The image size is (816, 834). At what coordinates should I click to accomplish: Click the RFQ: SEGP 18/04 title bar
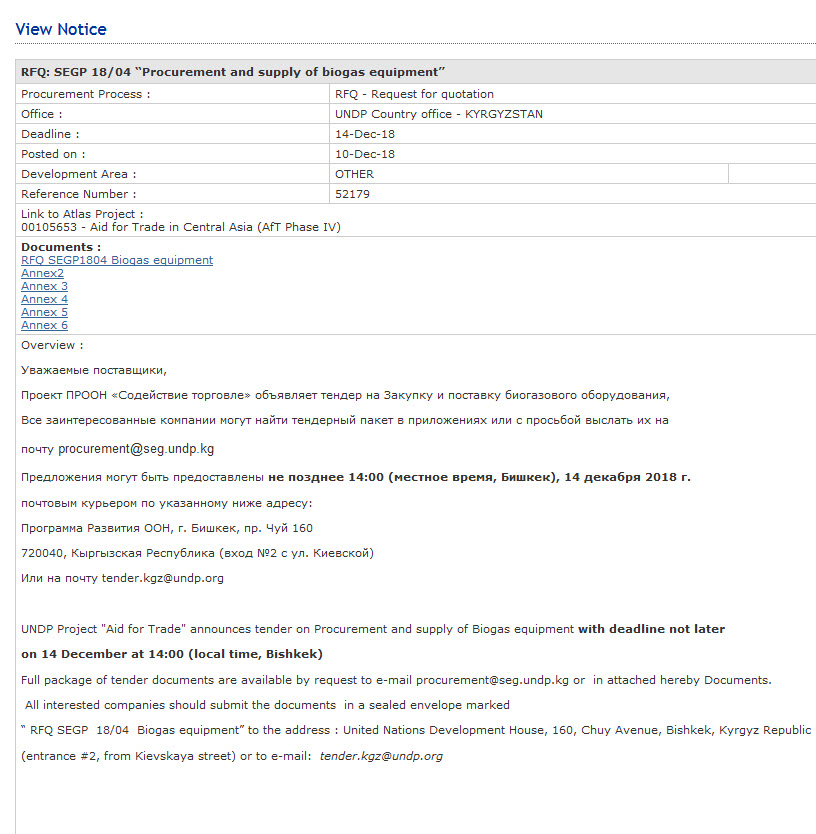233,72
